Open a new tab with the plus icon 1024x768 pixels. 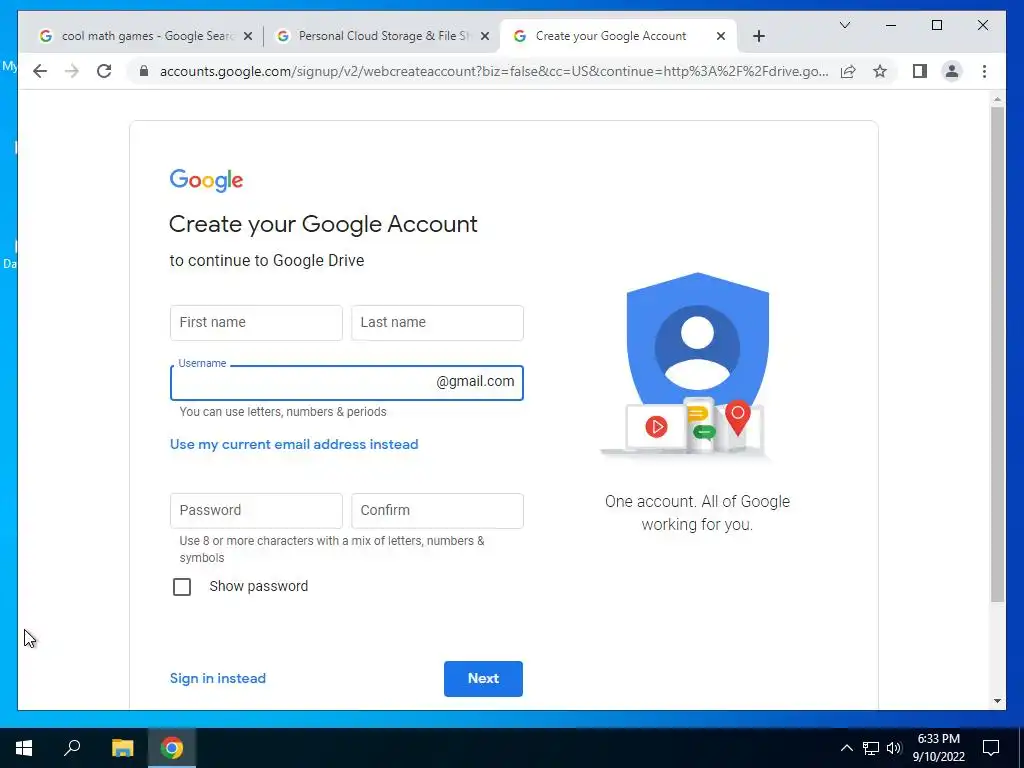tap(758, 36)
